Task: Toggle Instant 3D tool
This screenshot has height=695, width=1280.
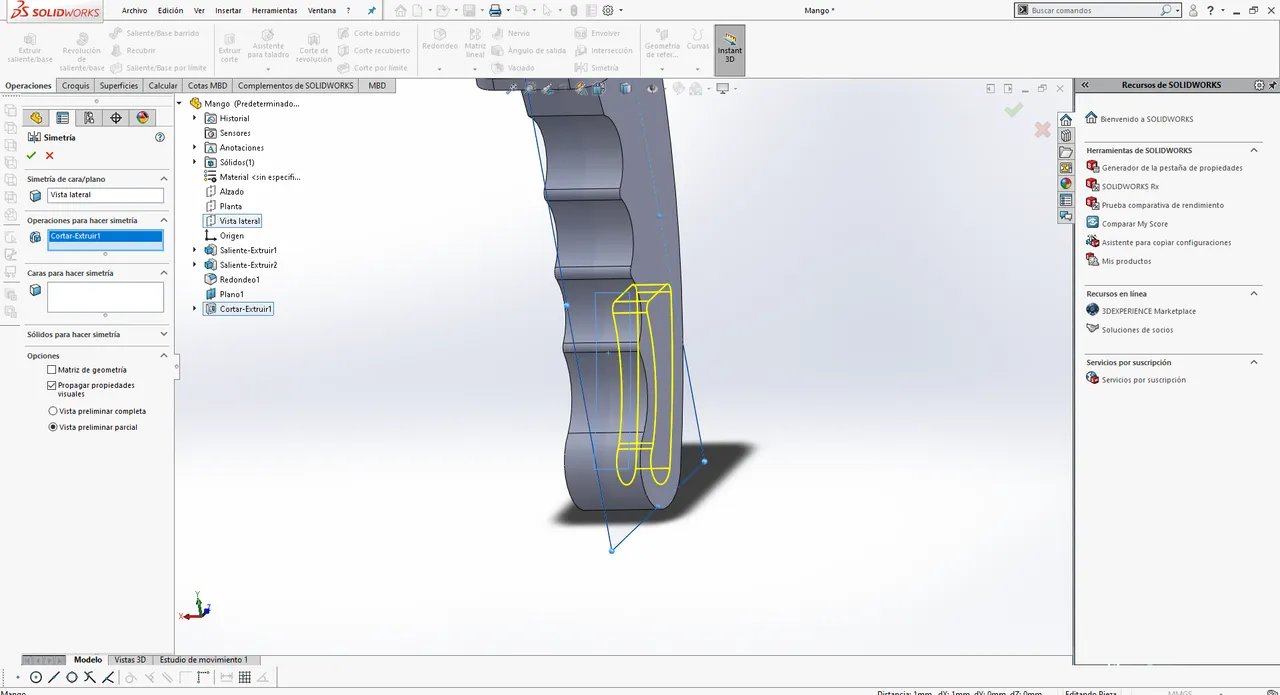Action: [x=730, y=50]
